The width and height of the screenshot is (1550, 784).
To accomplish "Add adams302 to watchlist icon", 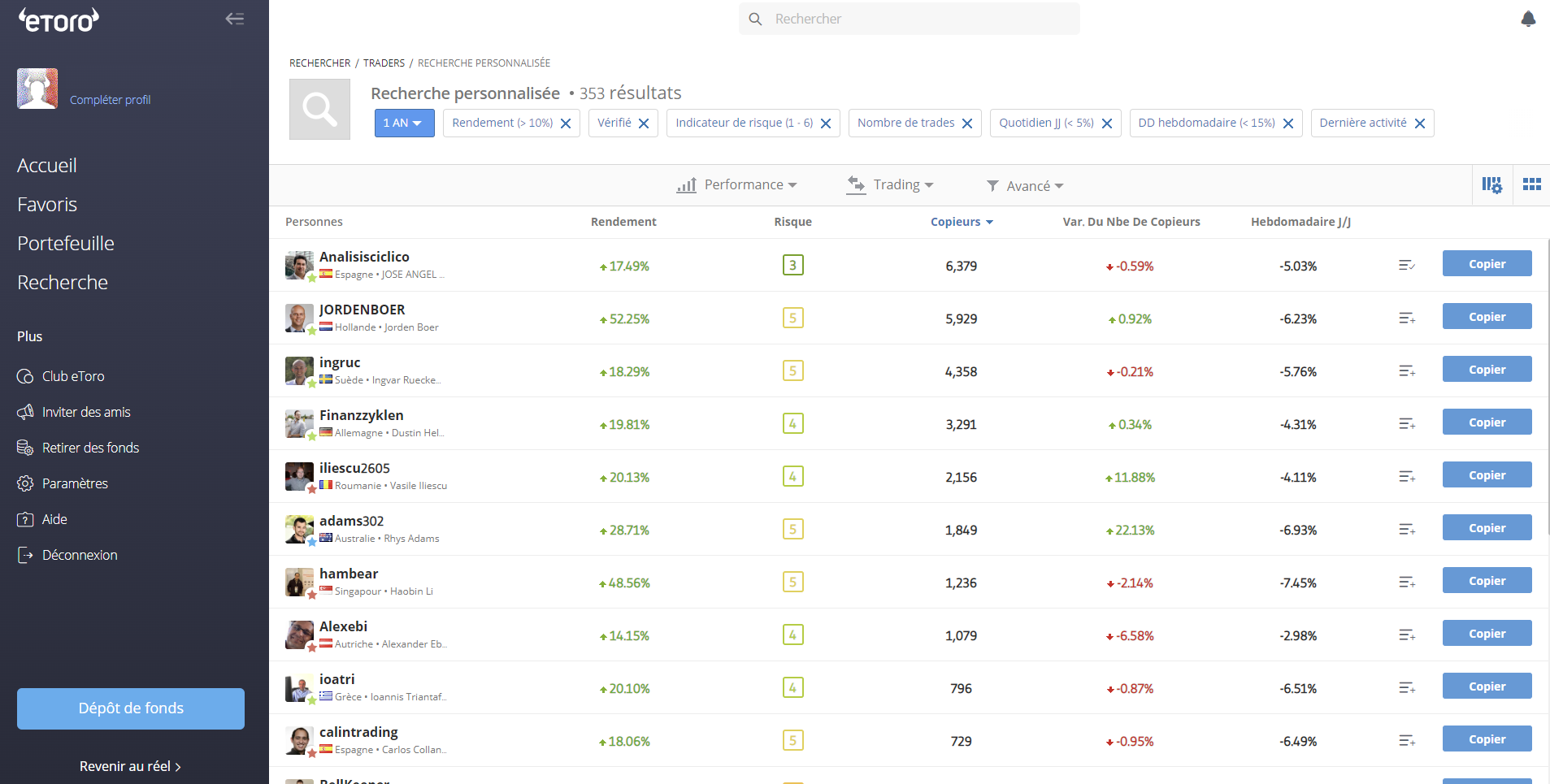I will [x=1407, y=530].
